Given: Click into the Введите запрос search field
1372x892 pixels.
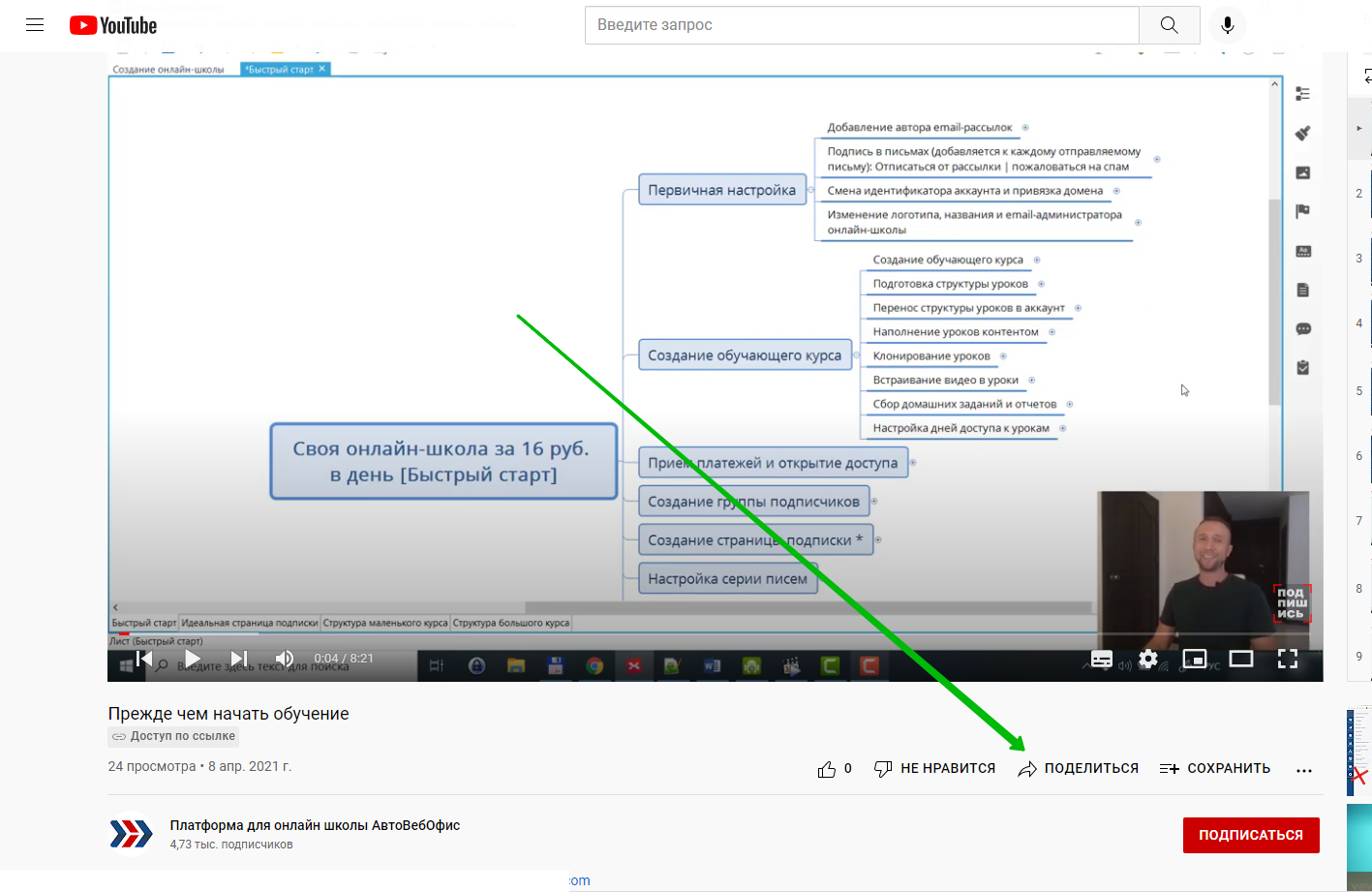Looking at the screenshot, I should 862,25.
